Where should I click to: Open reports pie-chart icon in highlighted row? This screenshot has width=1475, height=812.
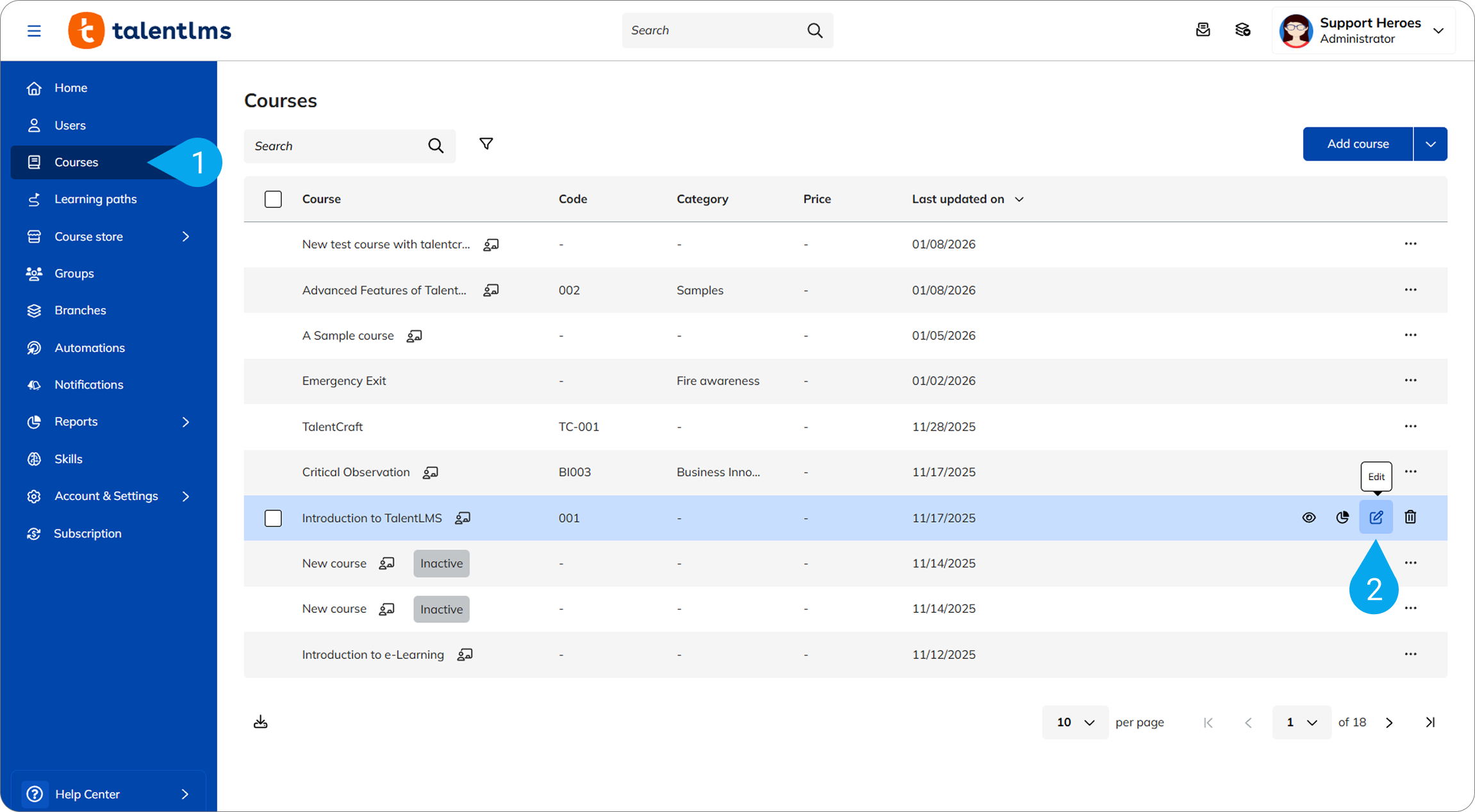click(x=1342, y=517)
